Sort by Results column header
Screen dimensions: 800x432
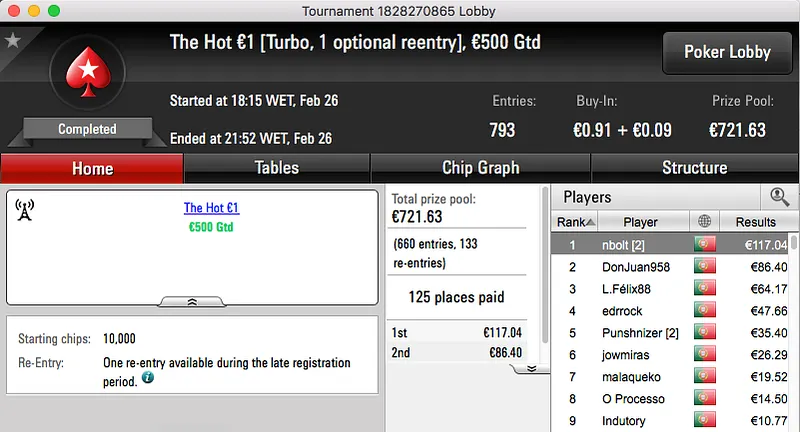(755, 222)
